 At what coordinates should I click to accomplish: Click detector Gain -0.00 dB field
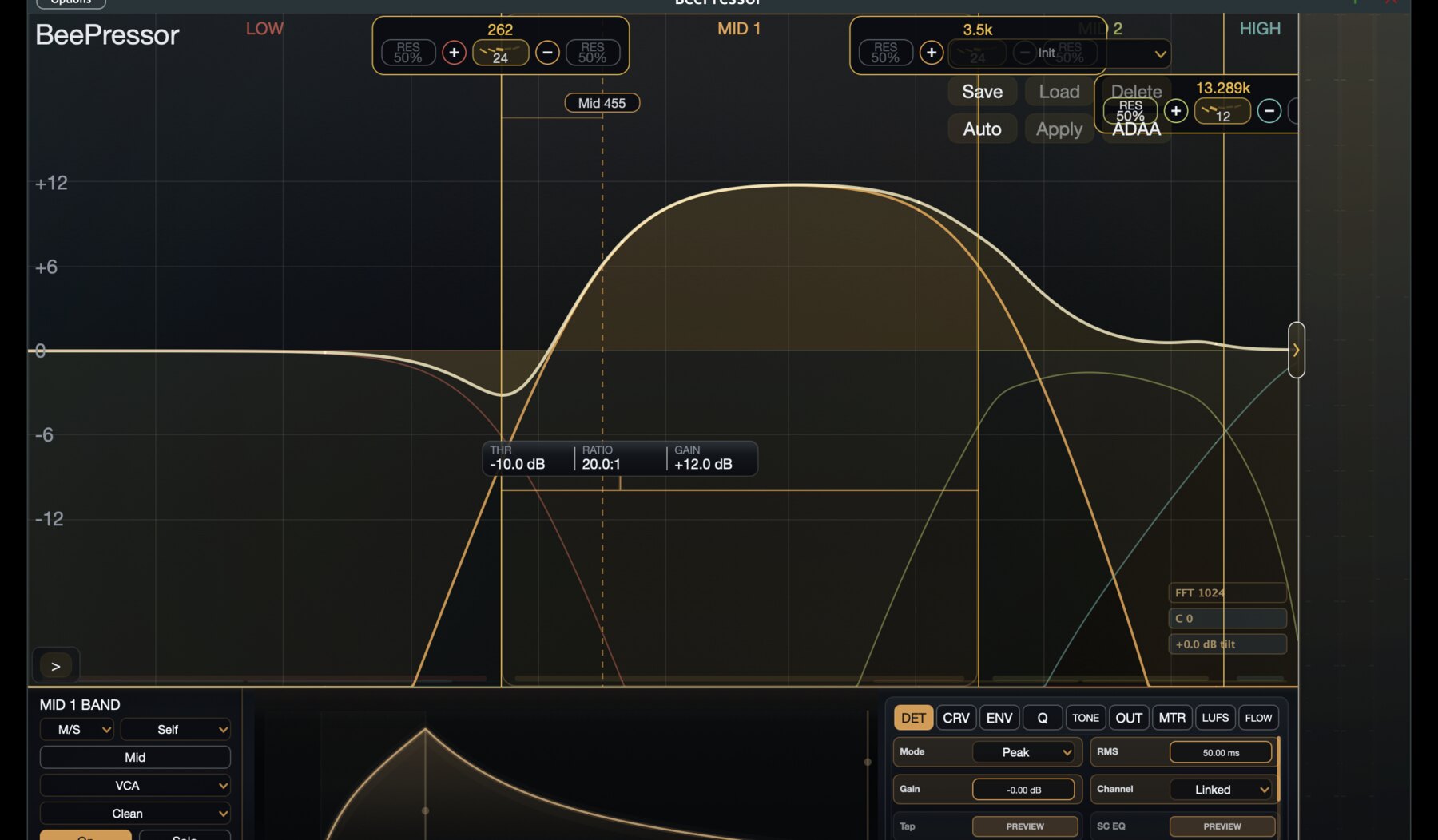[1023, 790]
